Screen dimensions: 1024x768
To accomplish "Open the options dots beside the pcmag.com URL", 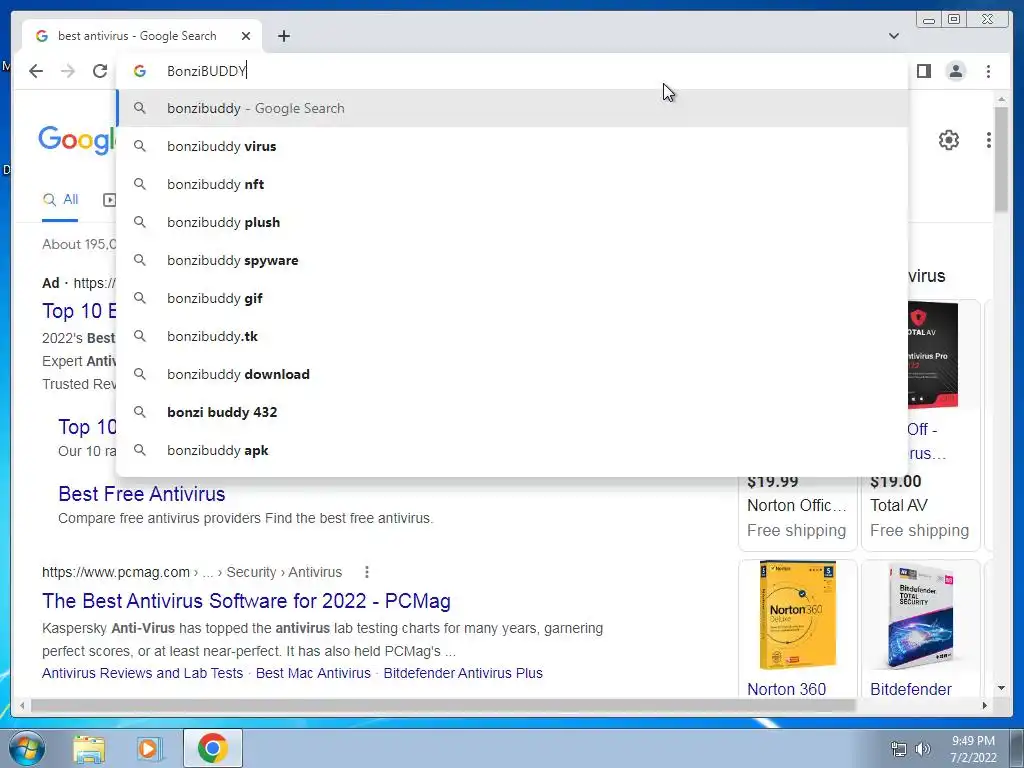I will (367, 572).
